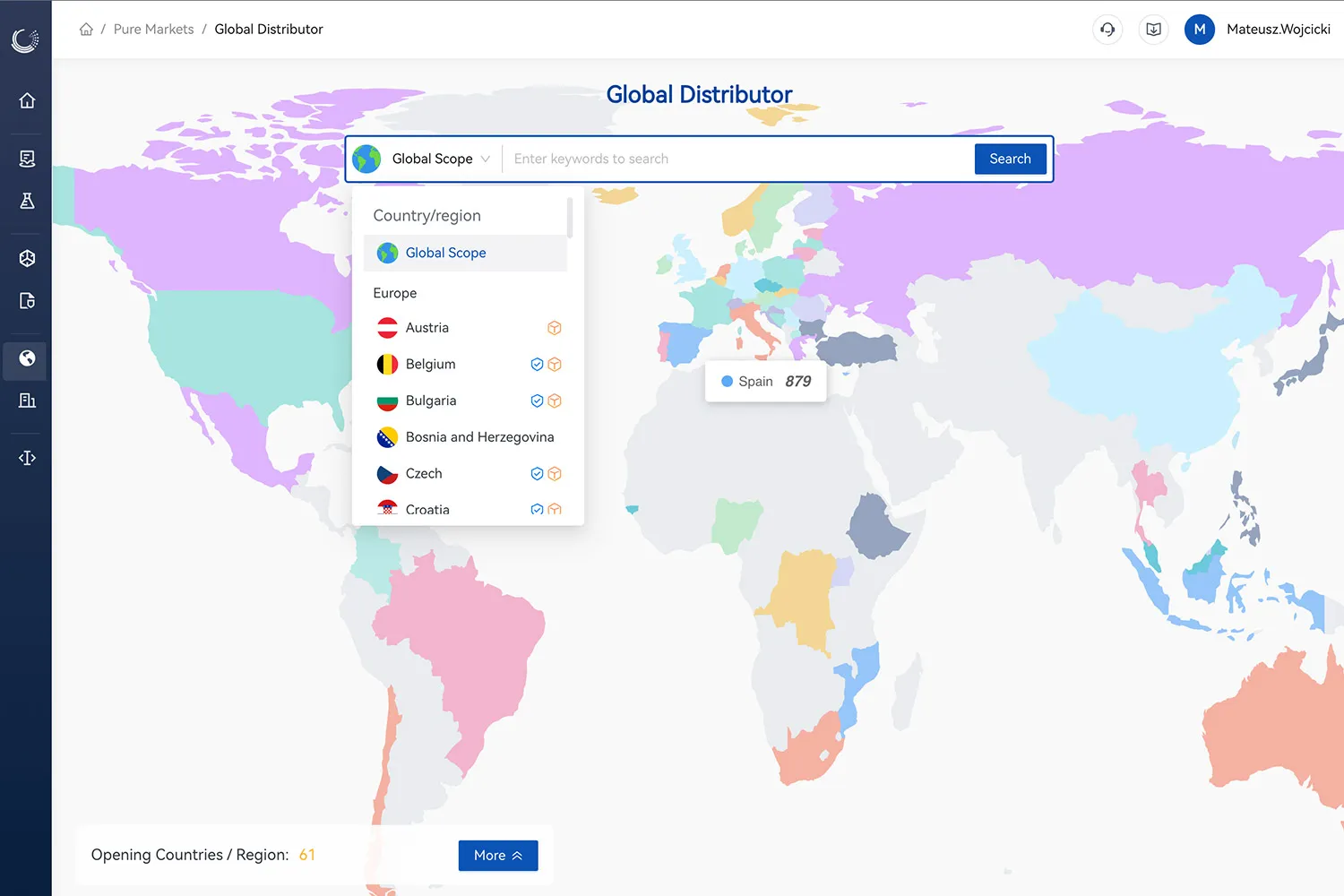Click the code brackets icon in sidebar

coord(27,457)
